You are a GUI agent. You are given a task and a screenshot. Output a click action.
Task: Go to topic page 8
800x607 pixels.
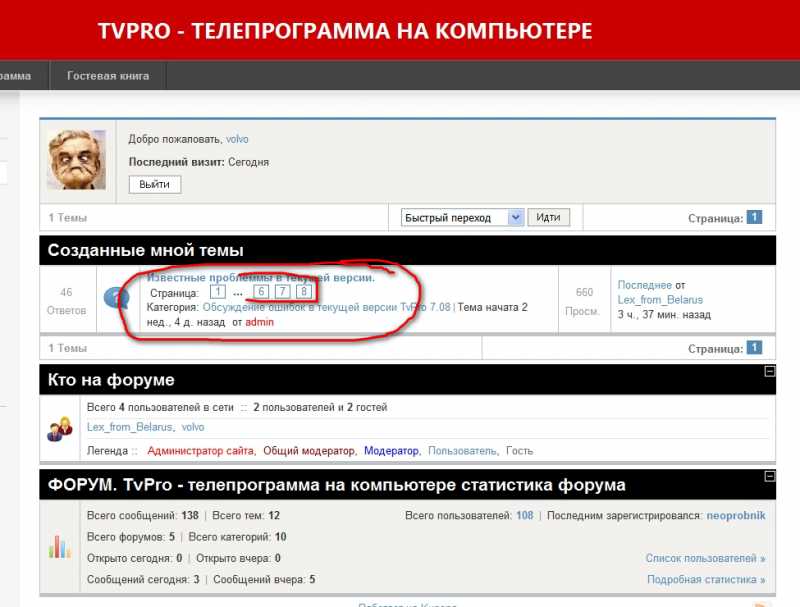pyautogui.click(x=304, y=292)
